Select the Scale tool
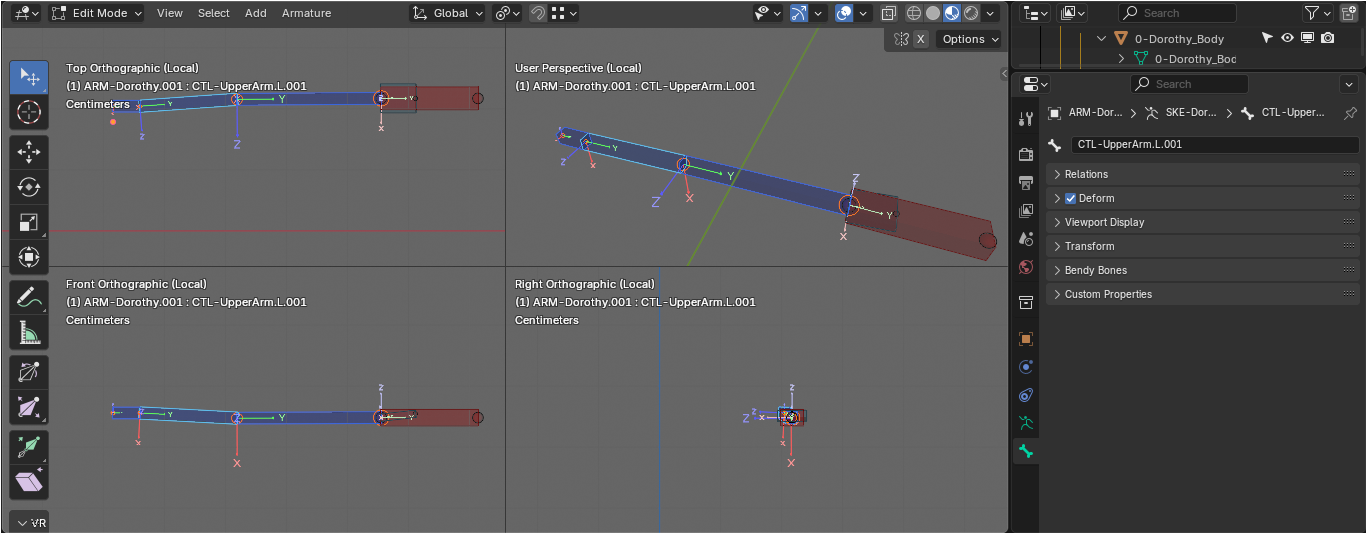The image size is (1367, 534). tap(29, 222)
